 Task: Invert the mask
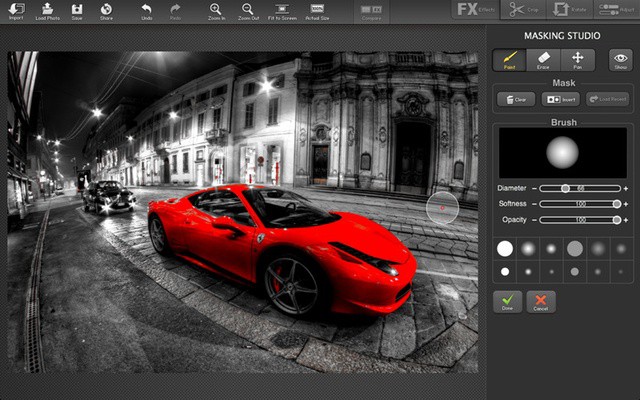pyautogui.click(x=559, y=99)
